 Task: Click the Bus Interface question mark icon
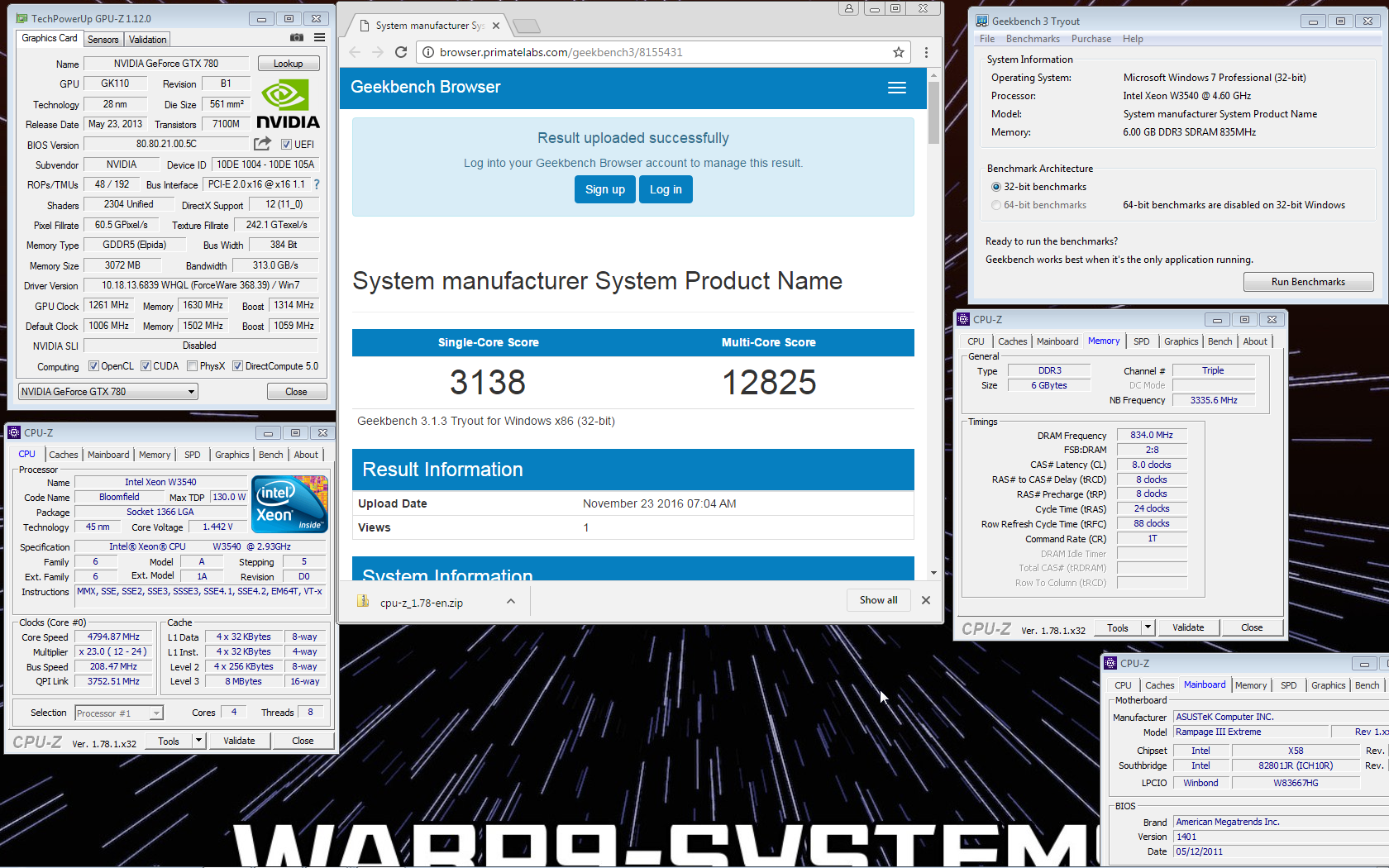point(316,184)
